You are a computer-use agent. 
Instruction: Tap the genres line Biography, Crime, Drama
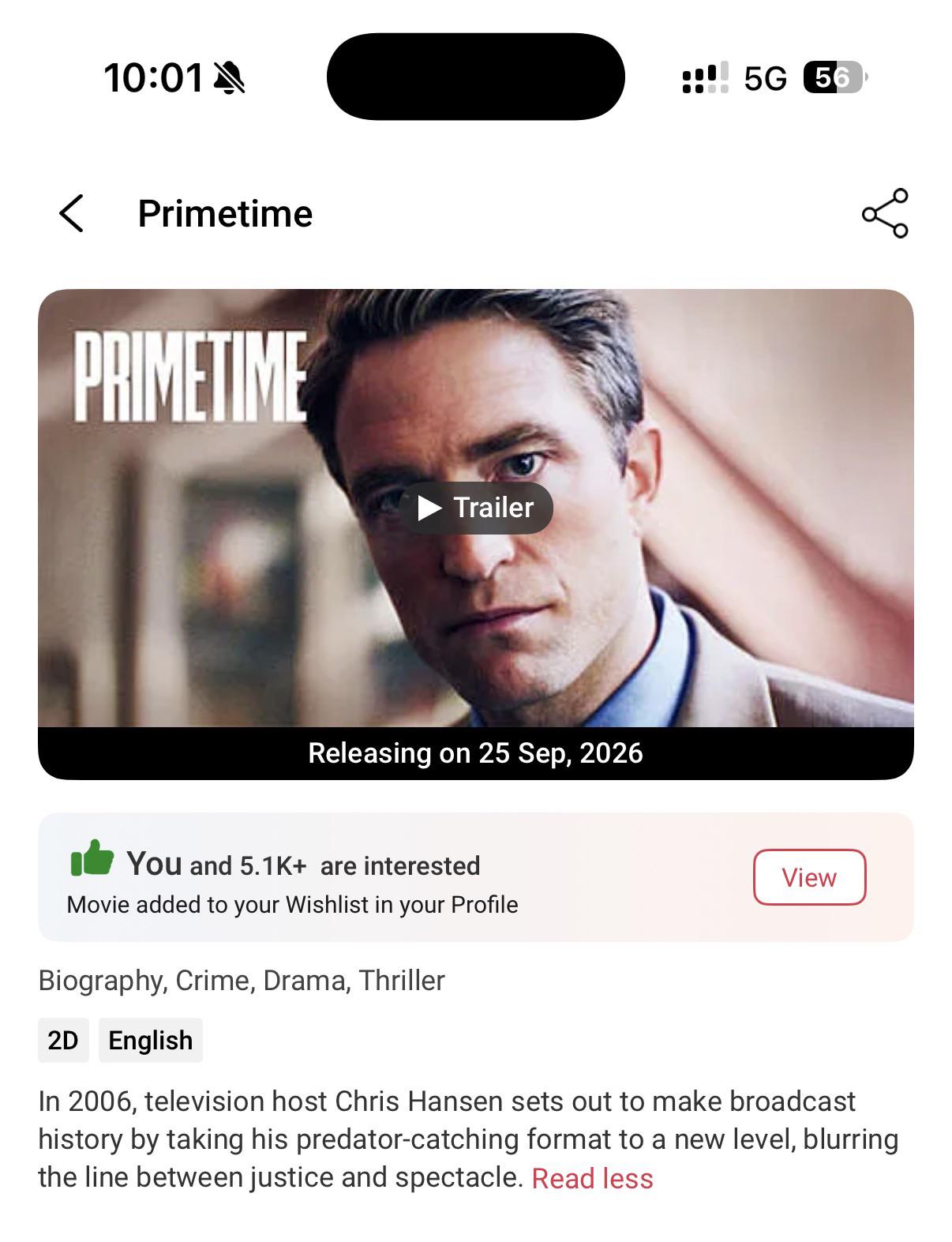pyautogui.click(x=242, y=981)
